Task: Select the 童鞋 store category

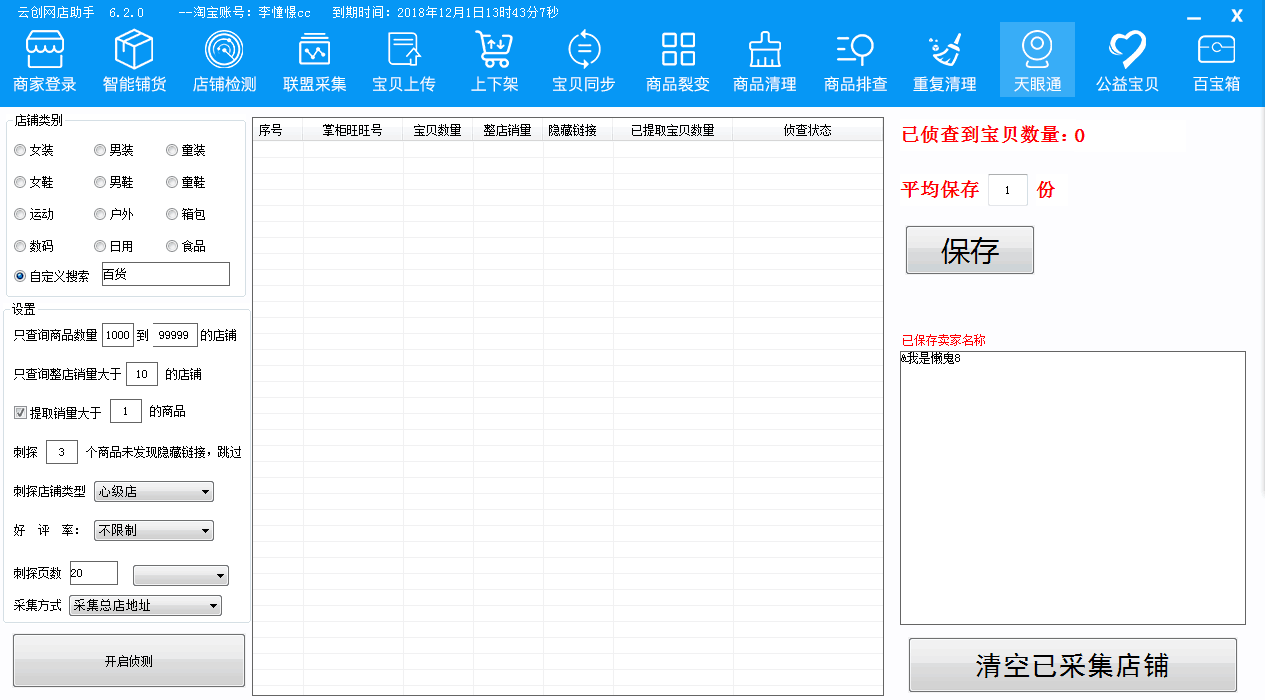Action: 186,182
